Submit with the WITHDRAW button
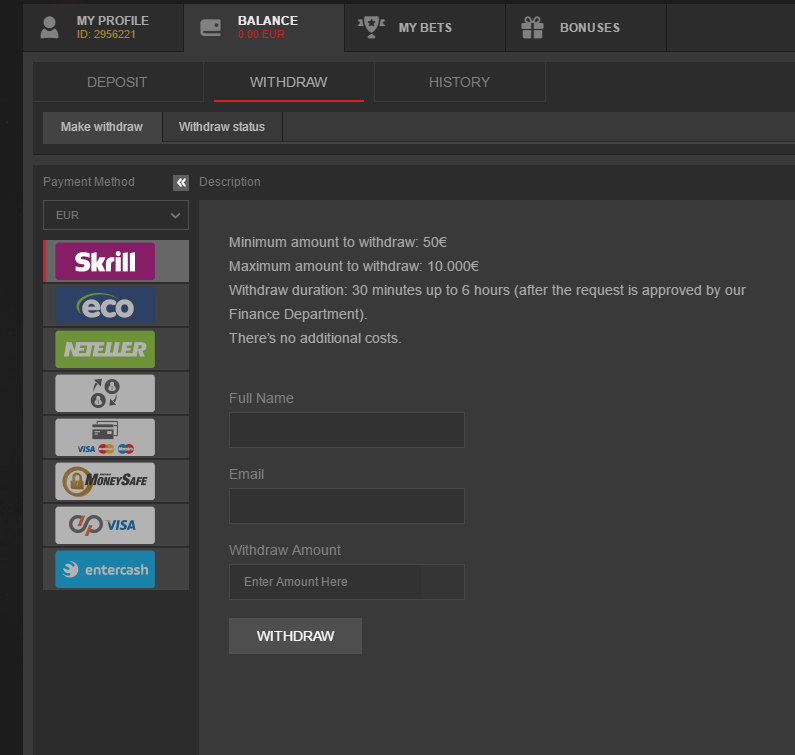This screenshot has width=795, height=755. pyautogui.click(x=295, y=636)
